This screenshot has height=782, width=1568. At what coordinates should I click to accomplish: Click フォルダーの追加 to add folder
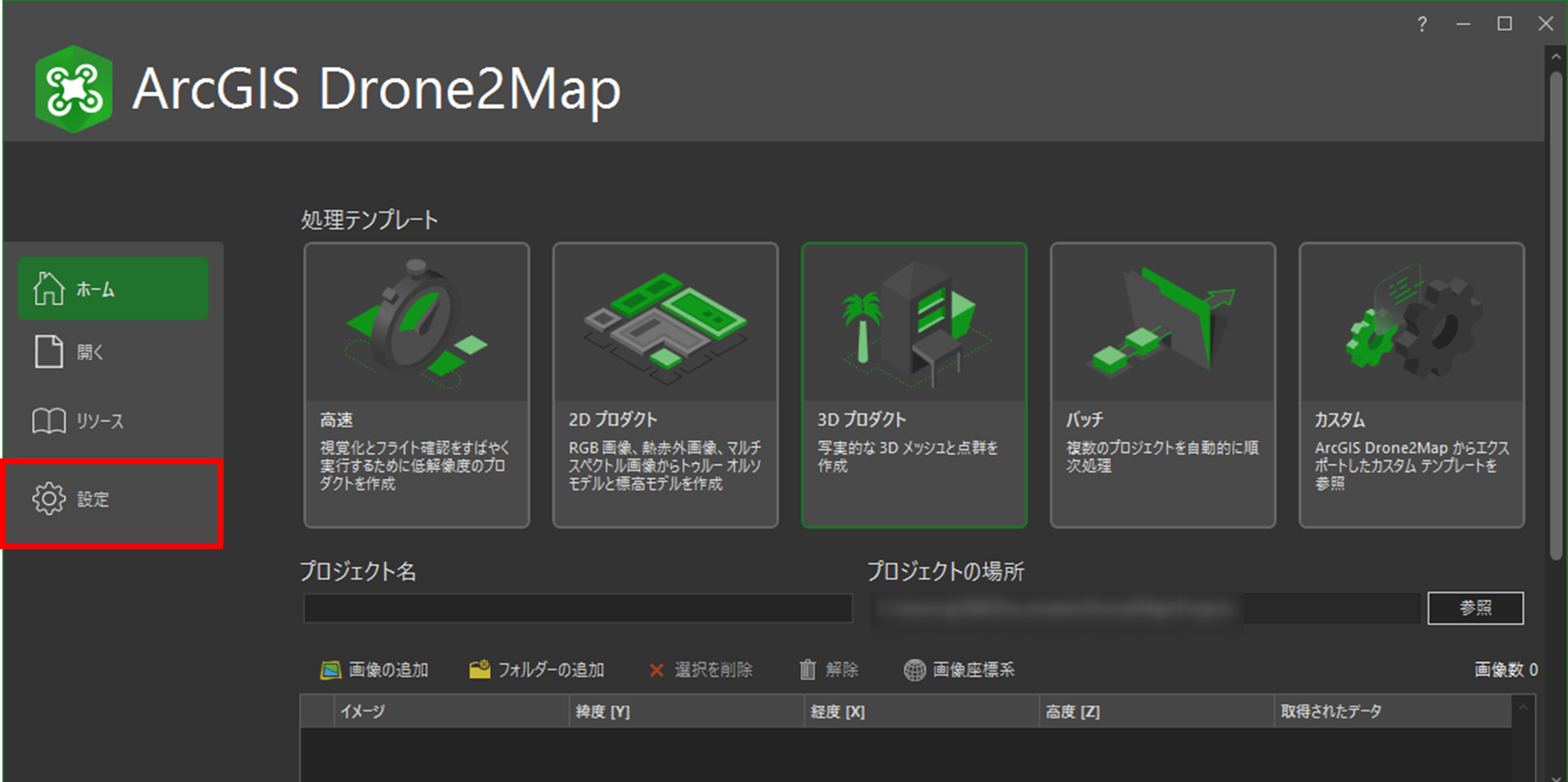(x=537, y=670)
